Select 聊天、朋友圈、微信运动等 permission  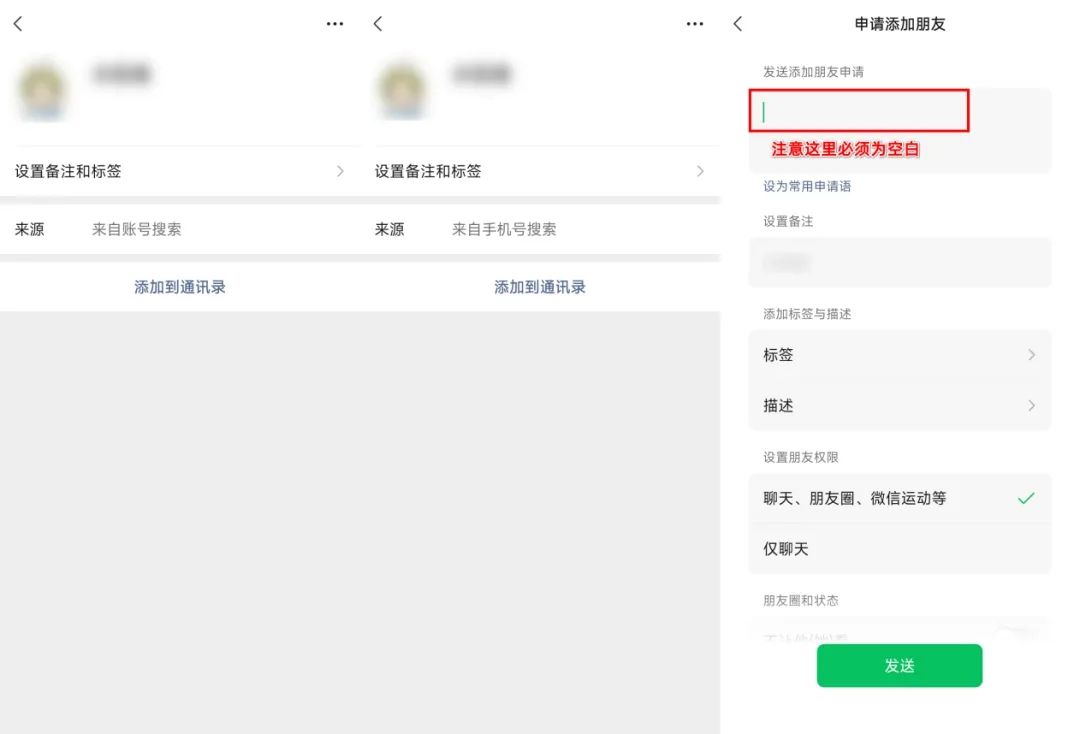900,499
